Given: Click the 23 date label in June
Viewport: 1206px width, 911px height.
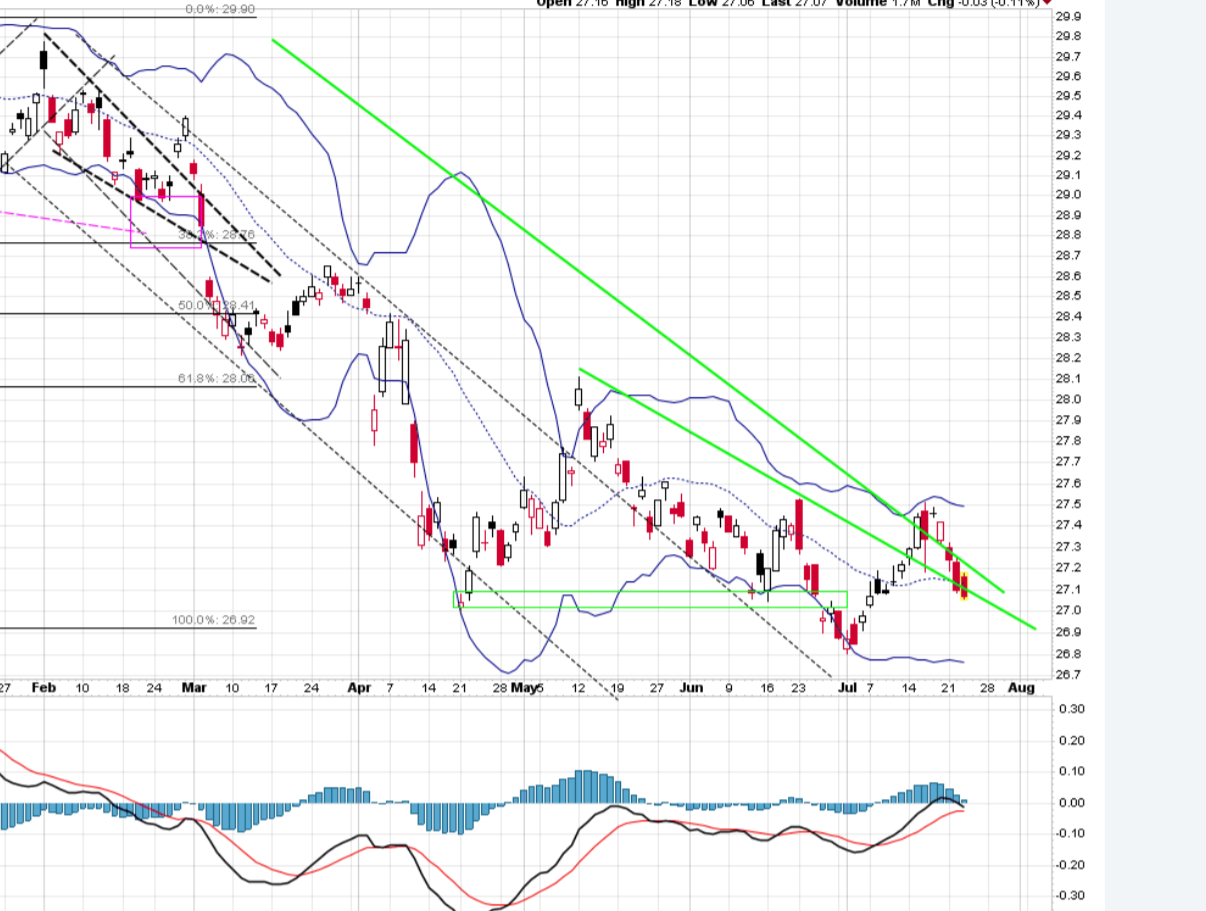Looking at the screenshot, I should (x=798, y=688).
